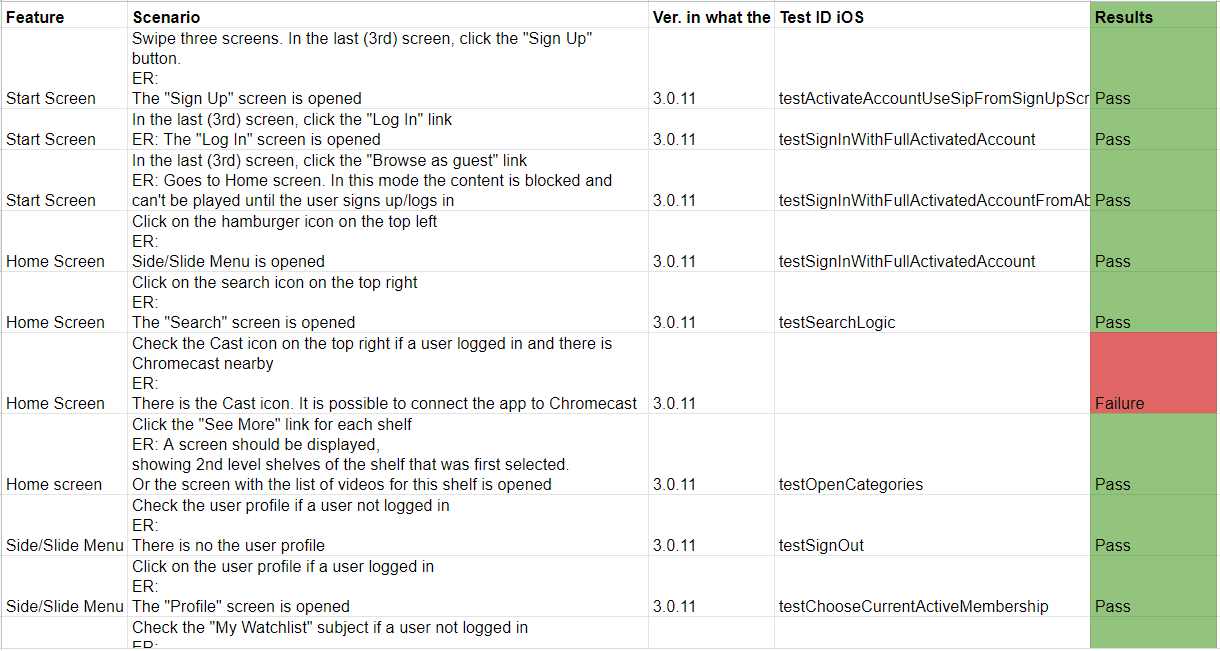Select the Chromecast Cast icon scenario cell
Image resolution: width=1220 pixels, height=651 pixels.
388,373
